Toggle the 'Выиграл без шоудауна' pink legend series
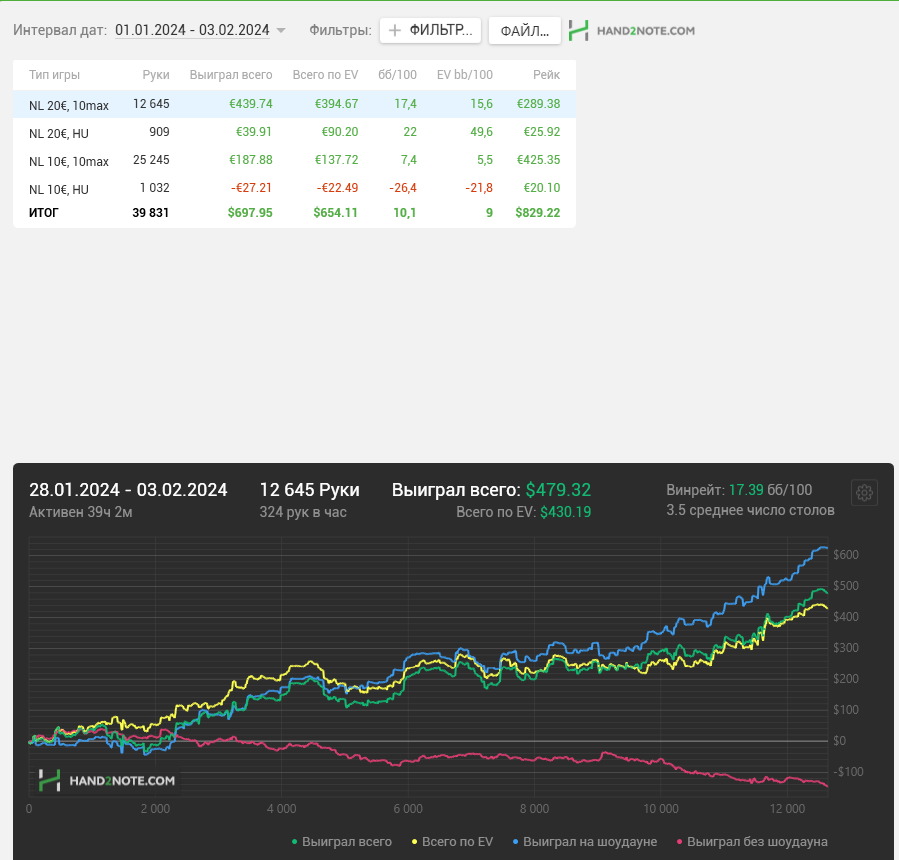 click(752, 842)
